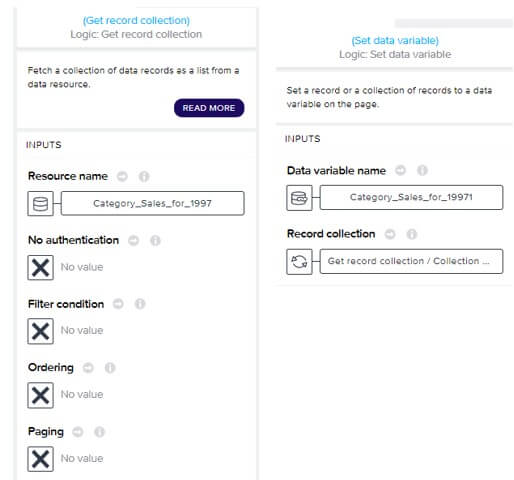This screenshot has width=514, height=480.
Task: Click the refresh-style binding icon under Record collection
Action: 299,261
